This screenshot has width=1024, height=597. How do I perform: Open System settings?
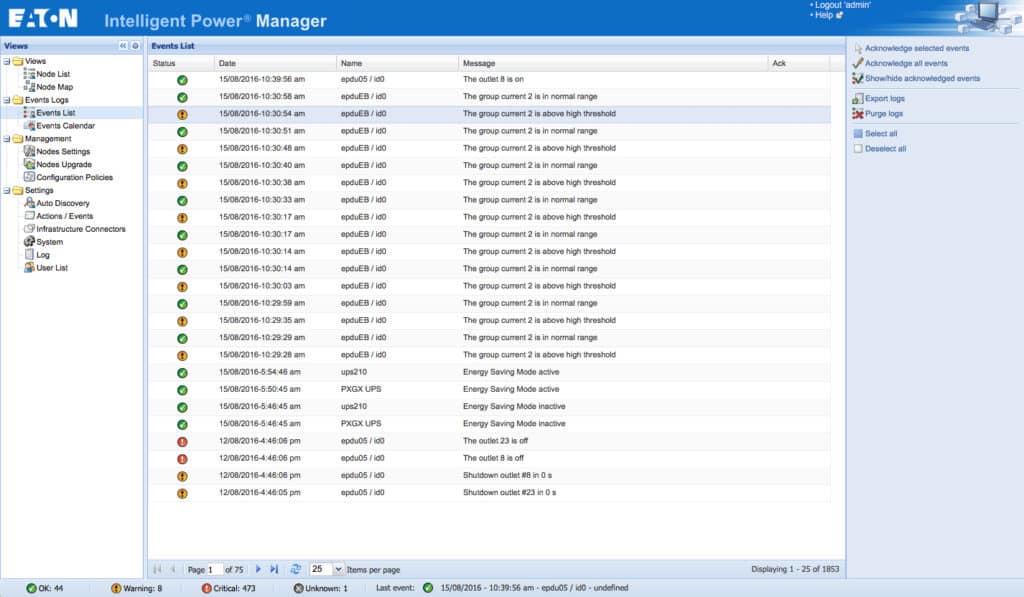click(x=49, y=242)
